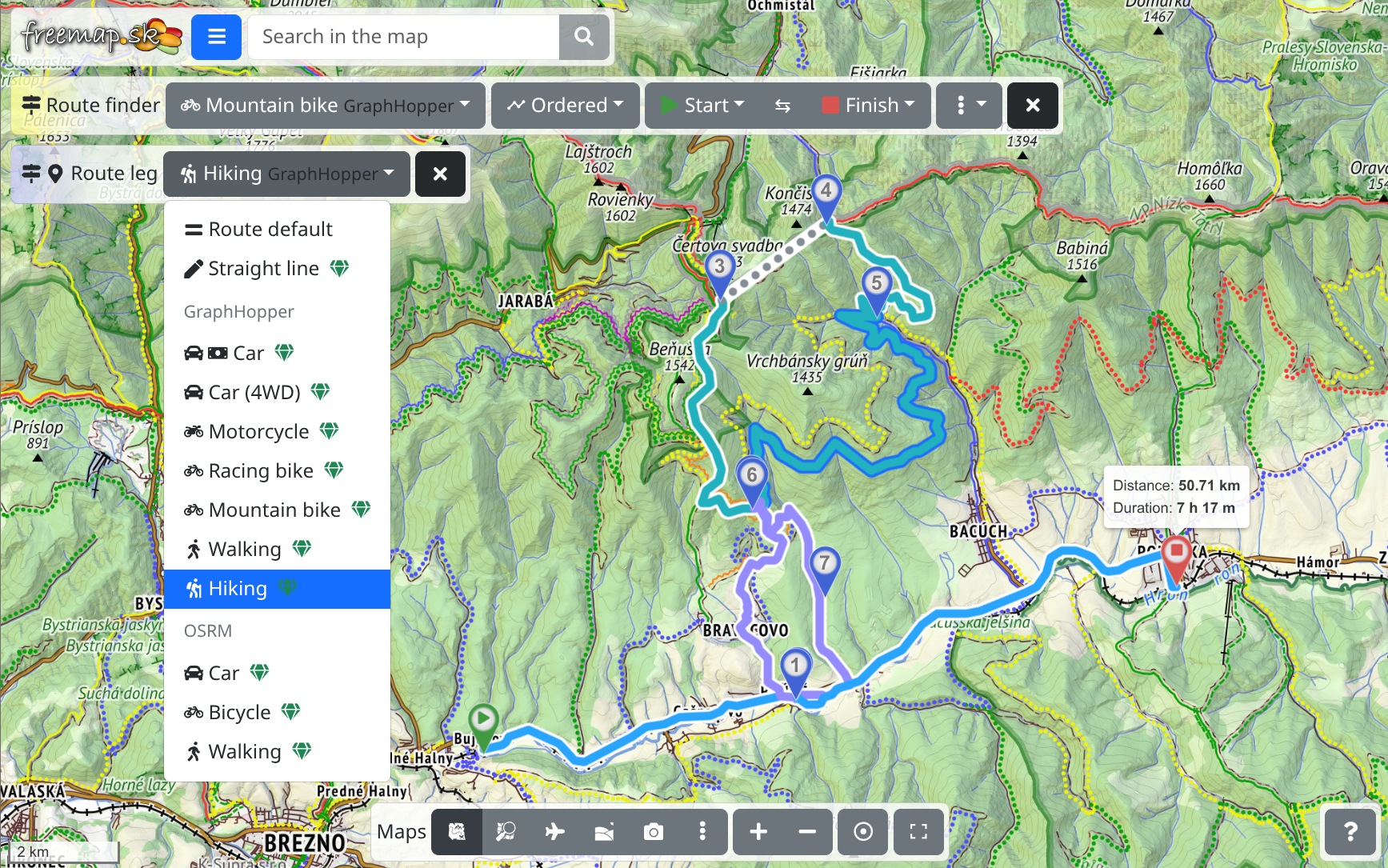
Task: Choose Racing bike in the GraphHopper list
Action: tap(261, 471)
